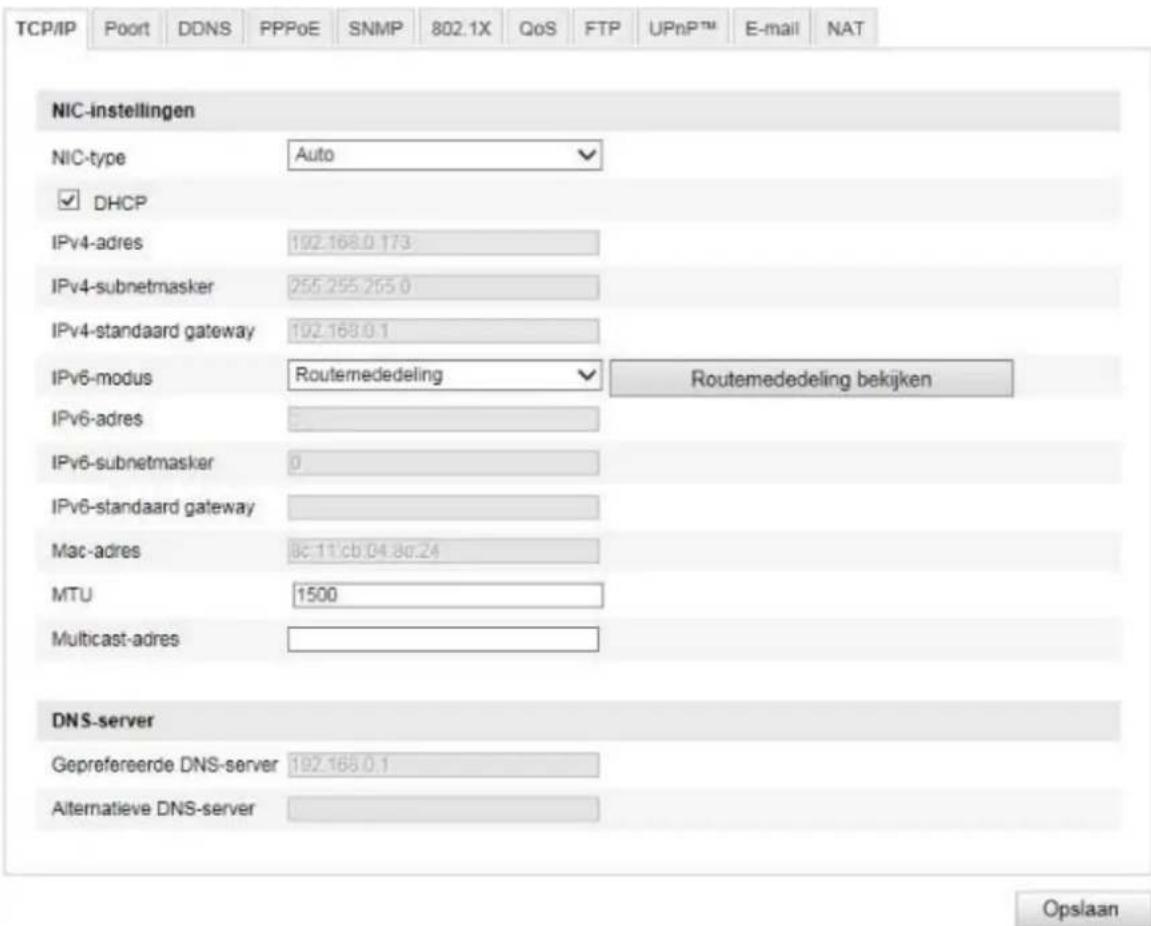Viewport: 1151px width, 926px height.
Task: Click the MTU label
Action: click(72, 594)
